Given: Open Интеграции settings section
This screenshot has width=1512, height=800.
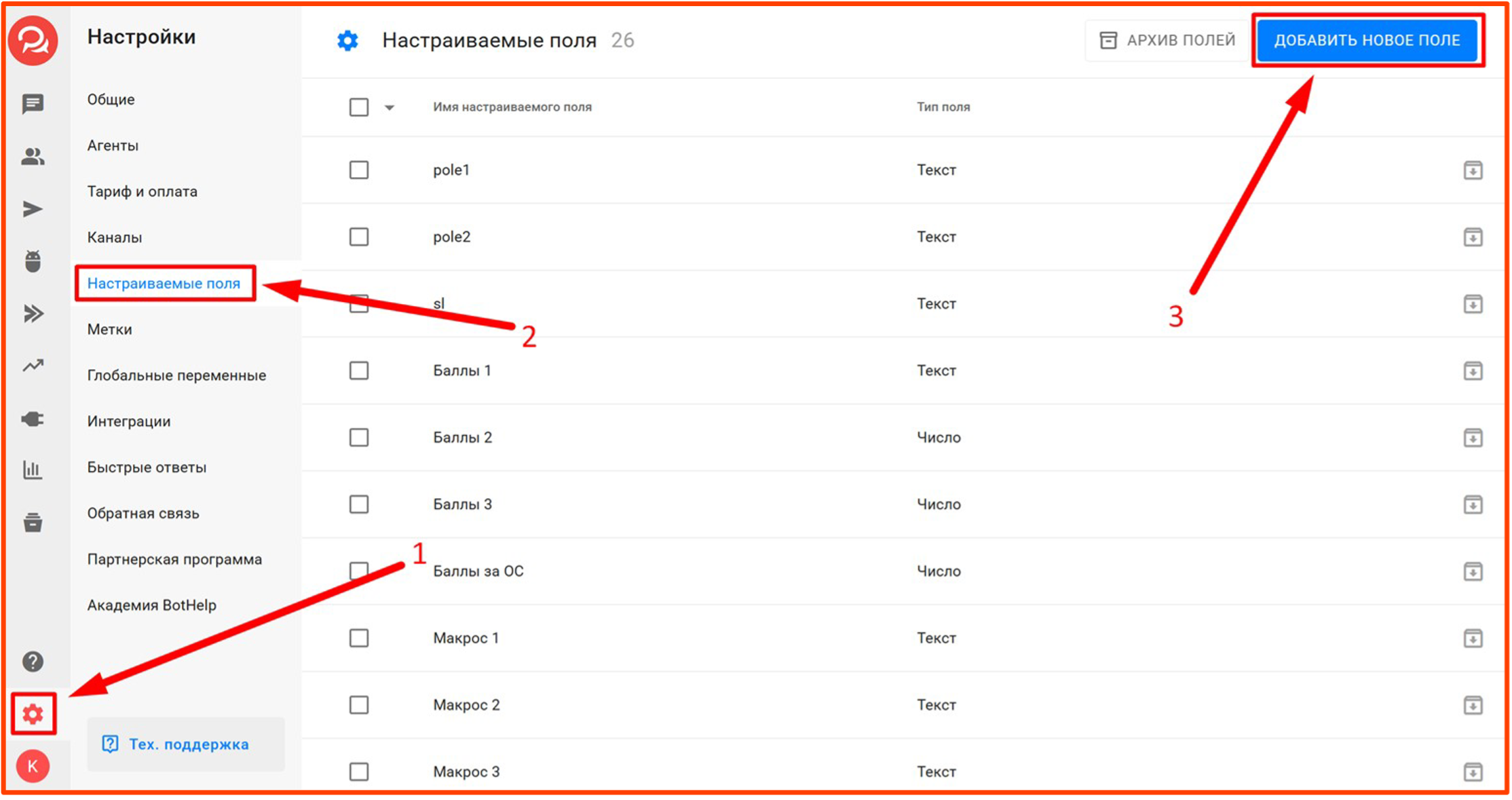Looking at the screenshot, I should pos(129,421).
